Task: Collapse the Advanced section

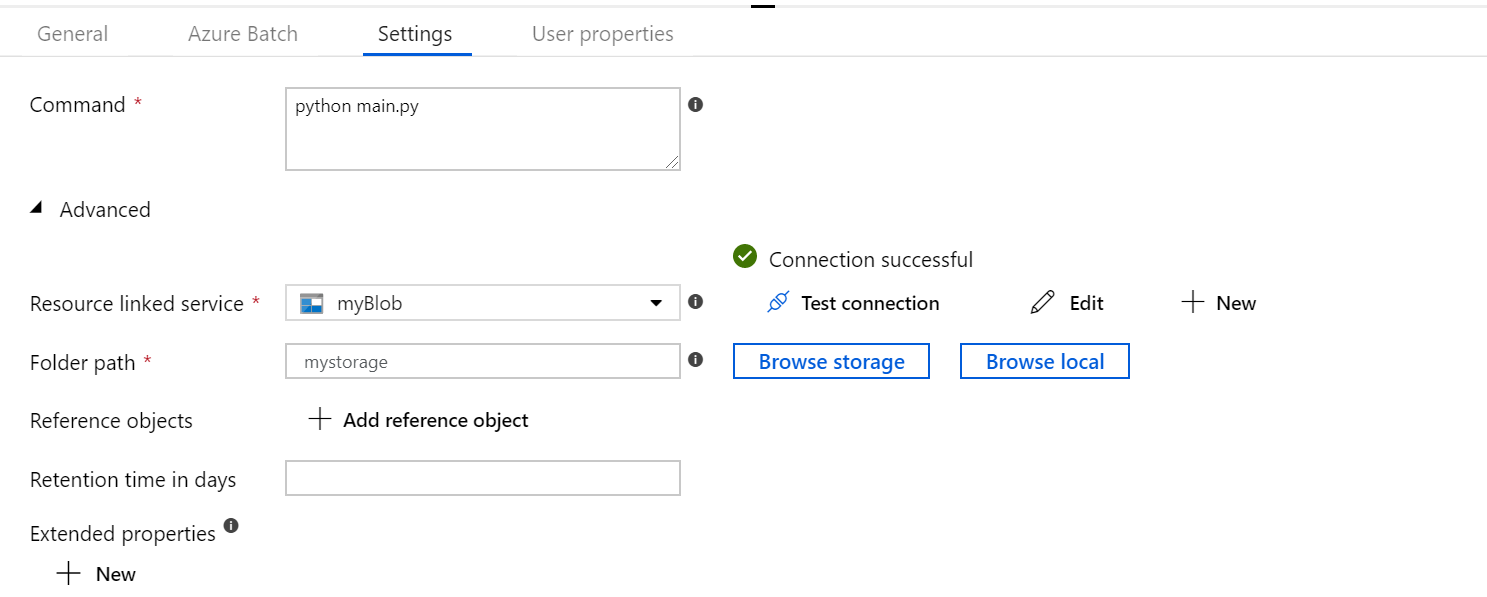Action: click(x=36, y=206)
